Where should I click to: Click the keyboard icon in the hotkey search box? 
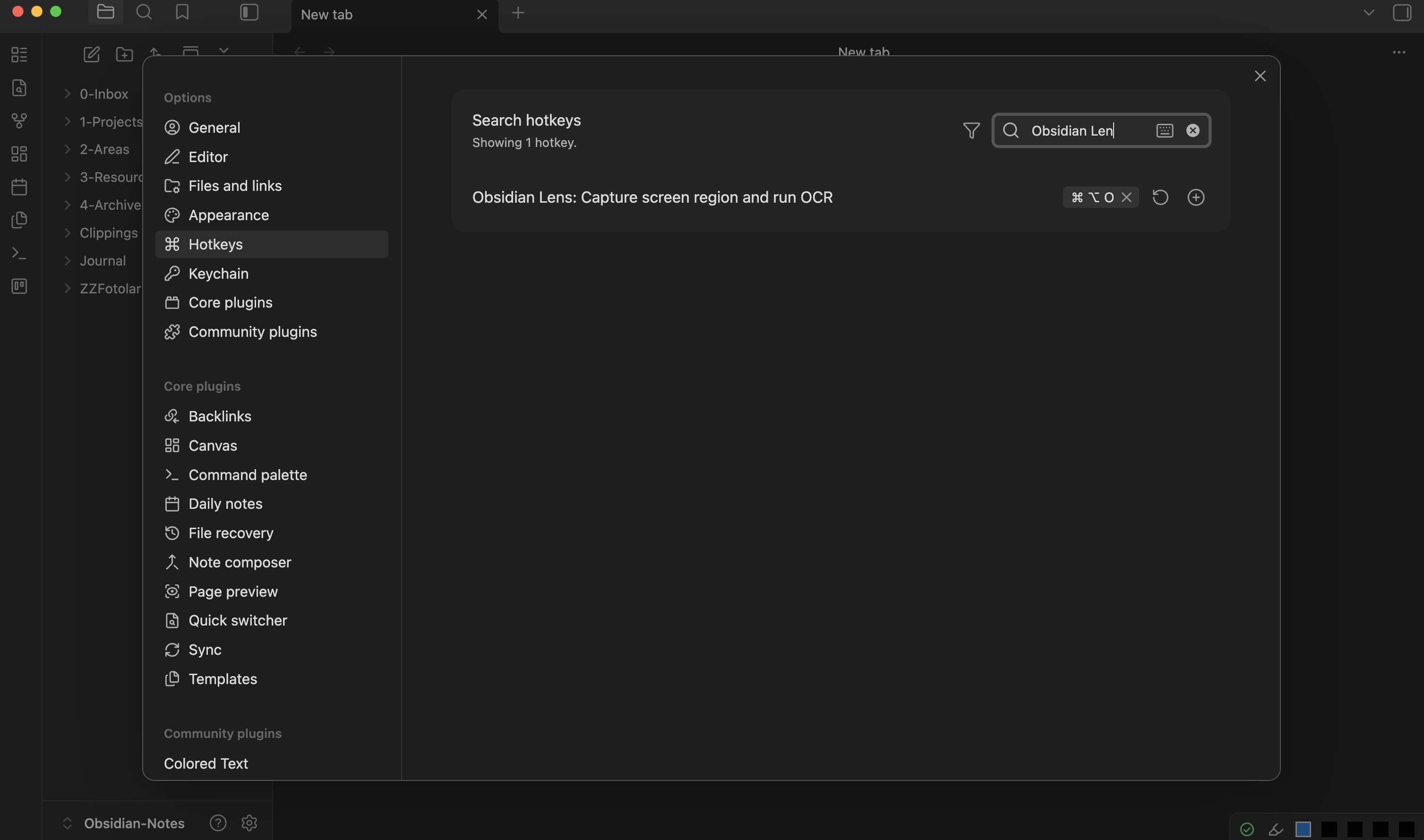(1165, 131)
